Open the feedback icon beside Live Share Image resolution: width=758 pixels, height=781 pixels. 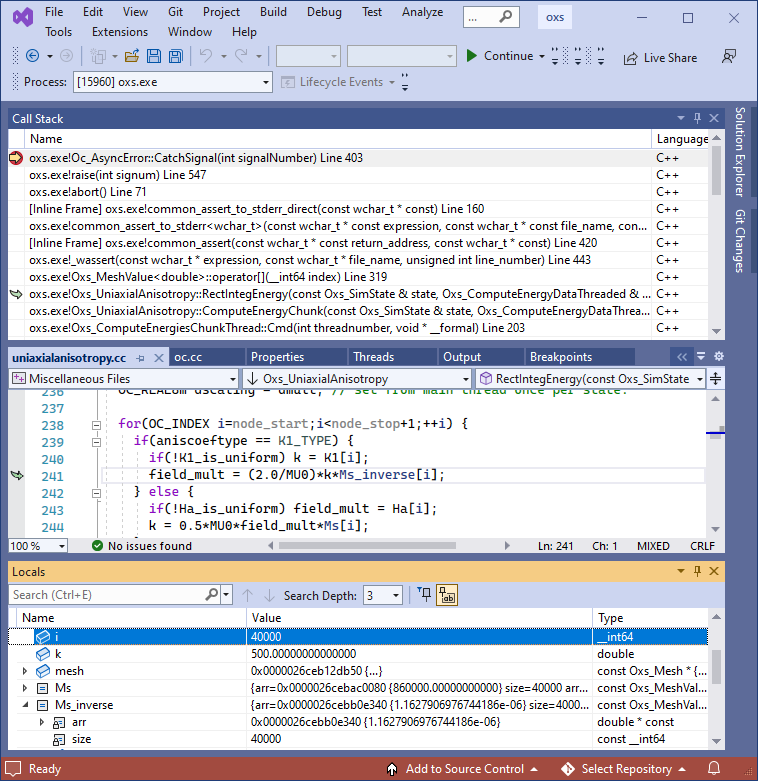click(x=729, y=57)
